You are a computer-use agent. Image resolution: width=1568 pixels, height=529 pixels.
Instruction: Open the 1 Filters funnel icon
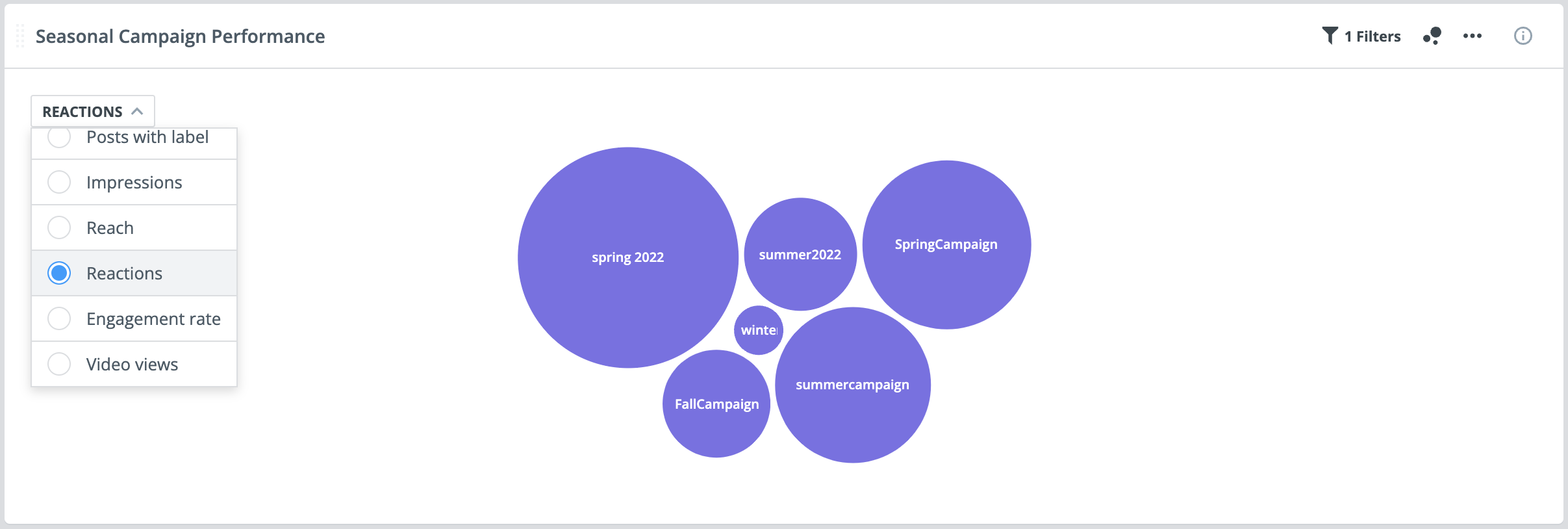click(1330, 36)
